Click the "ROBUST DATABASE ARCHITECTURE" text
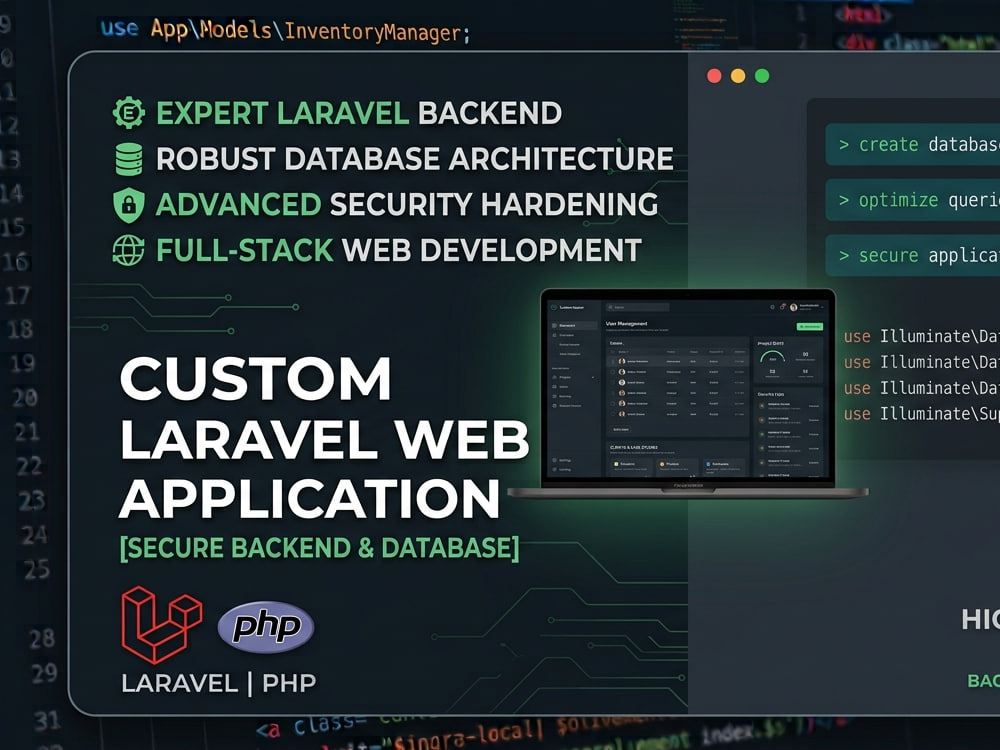The image size is (1000, 750). tap(415, 159)
